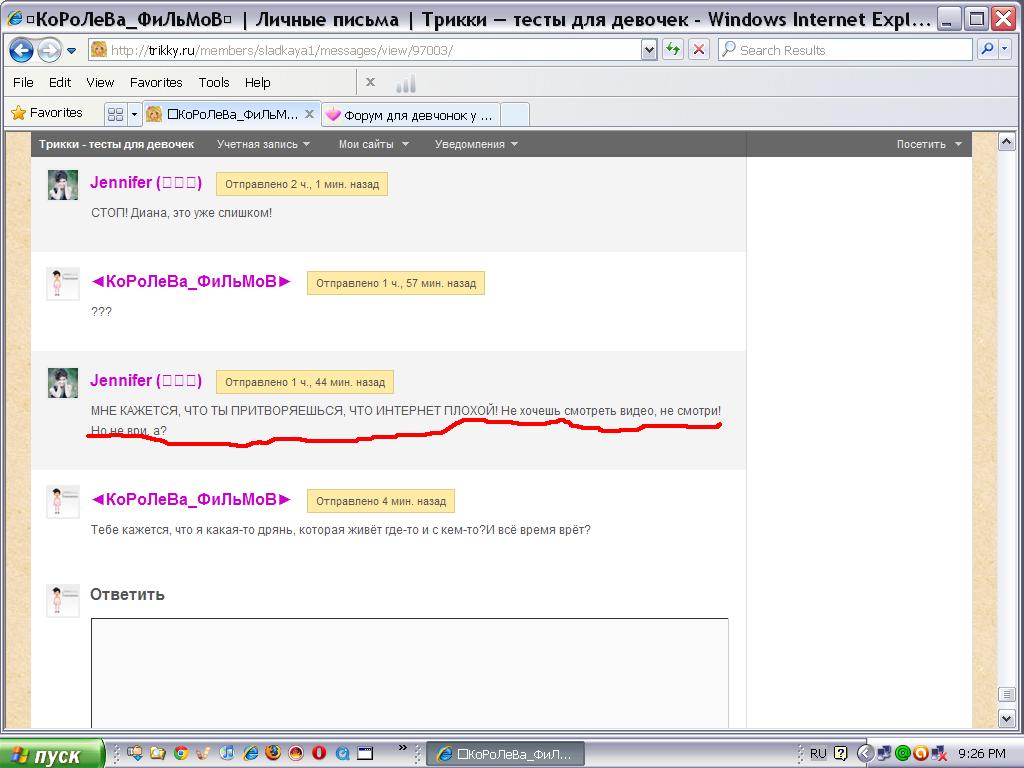Viewport: 1024px width, 768px height.
Task: Click the red Stop loading icon
Action: click(698, 50)
